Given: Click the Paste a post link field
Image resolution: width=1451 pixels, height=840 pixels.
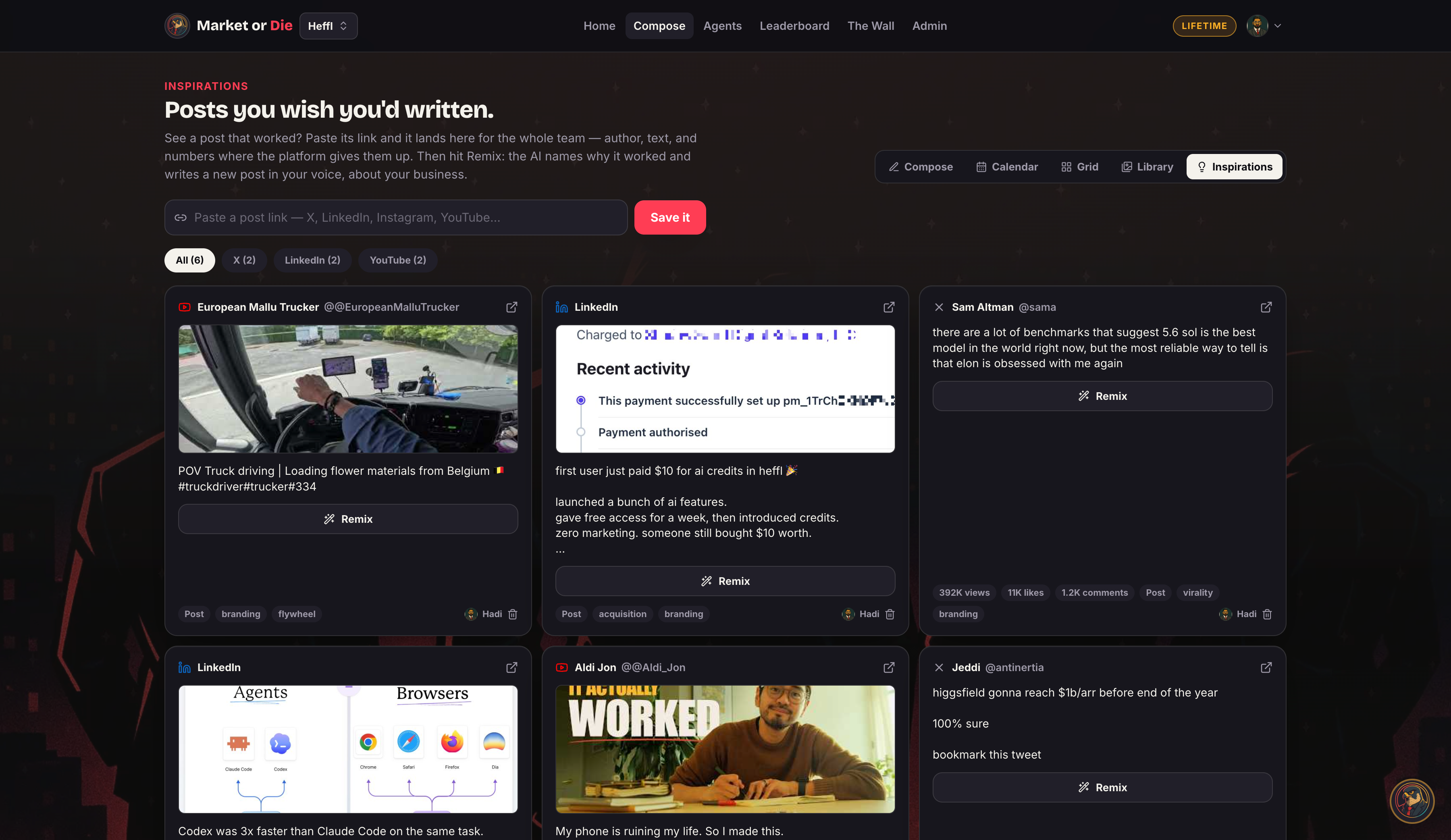Looking at the screenshot, I should pyautogui.click(x=395, y=218).
